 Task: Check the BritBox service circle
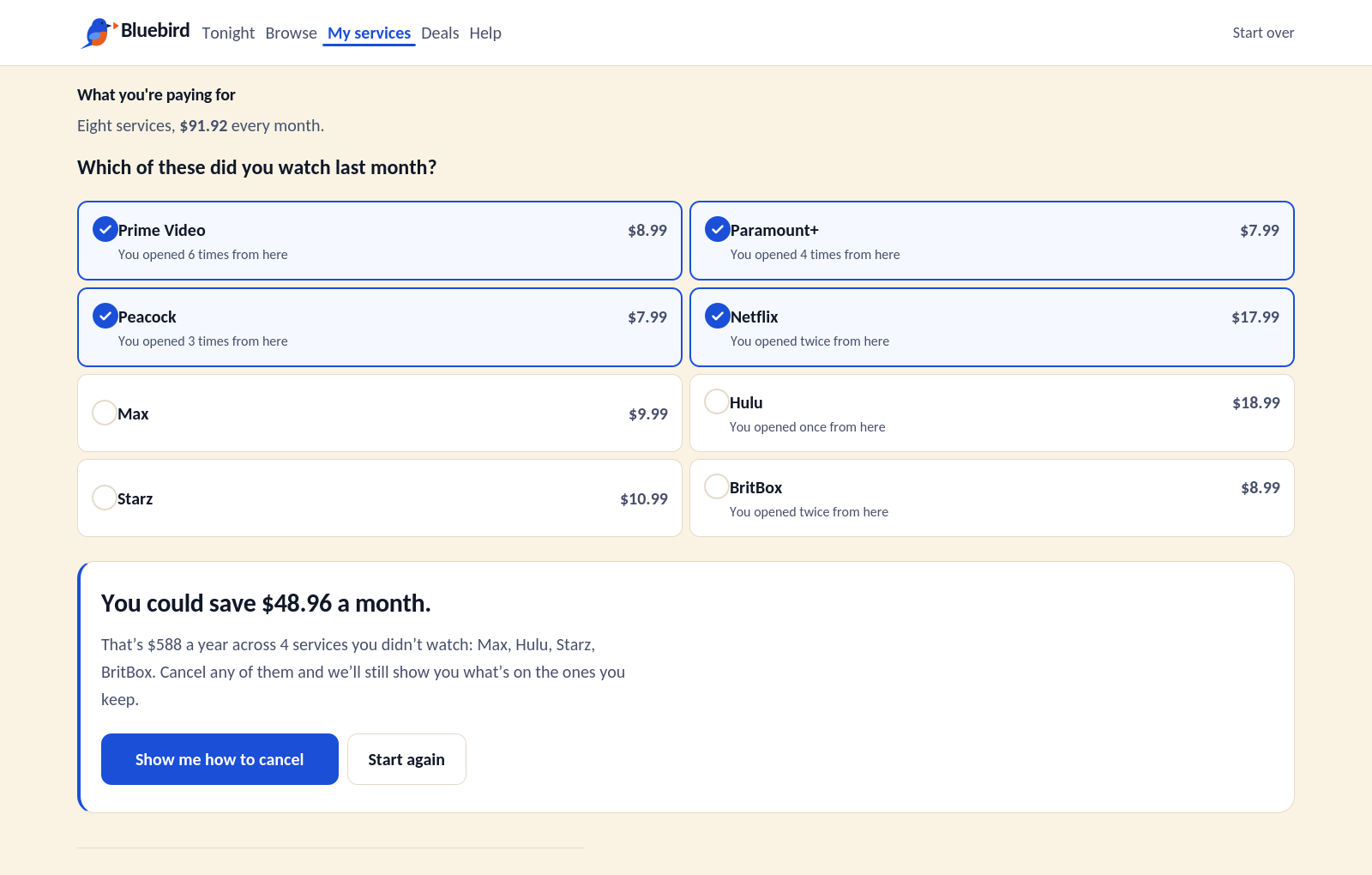click(x=717, y=486)
